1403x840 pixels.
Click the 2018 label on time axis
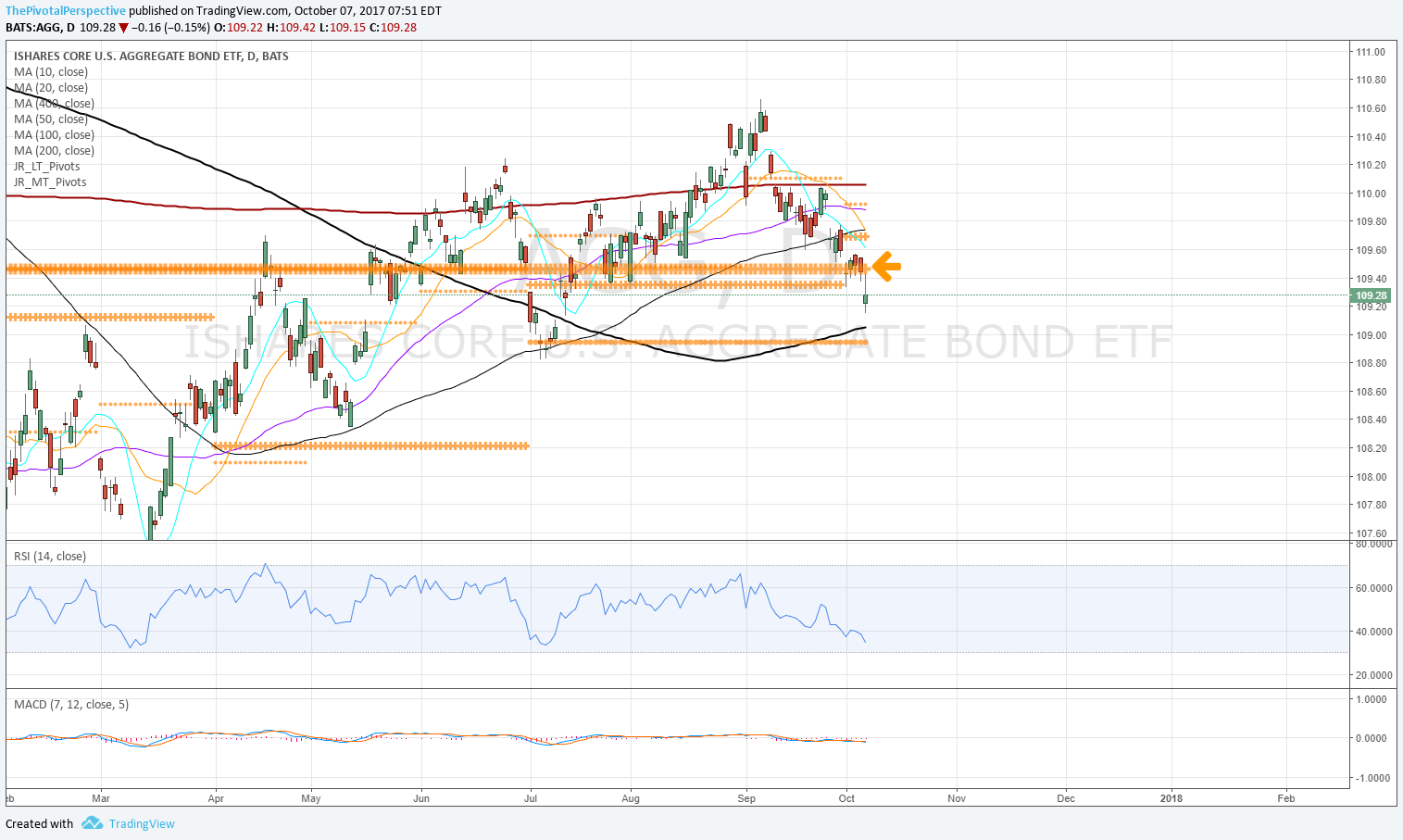[1171, 797]
